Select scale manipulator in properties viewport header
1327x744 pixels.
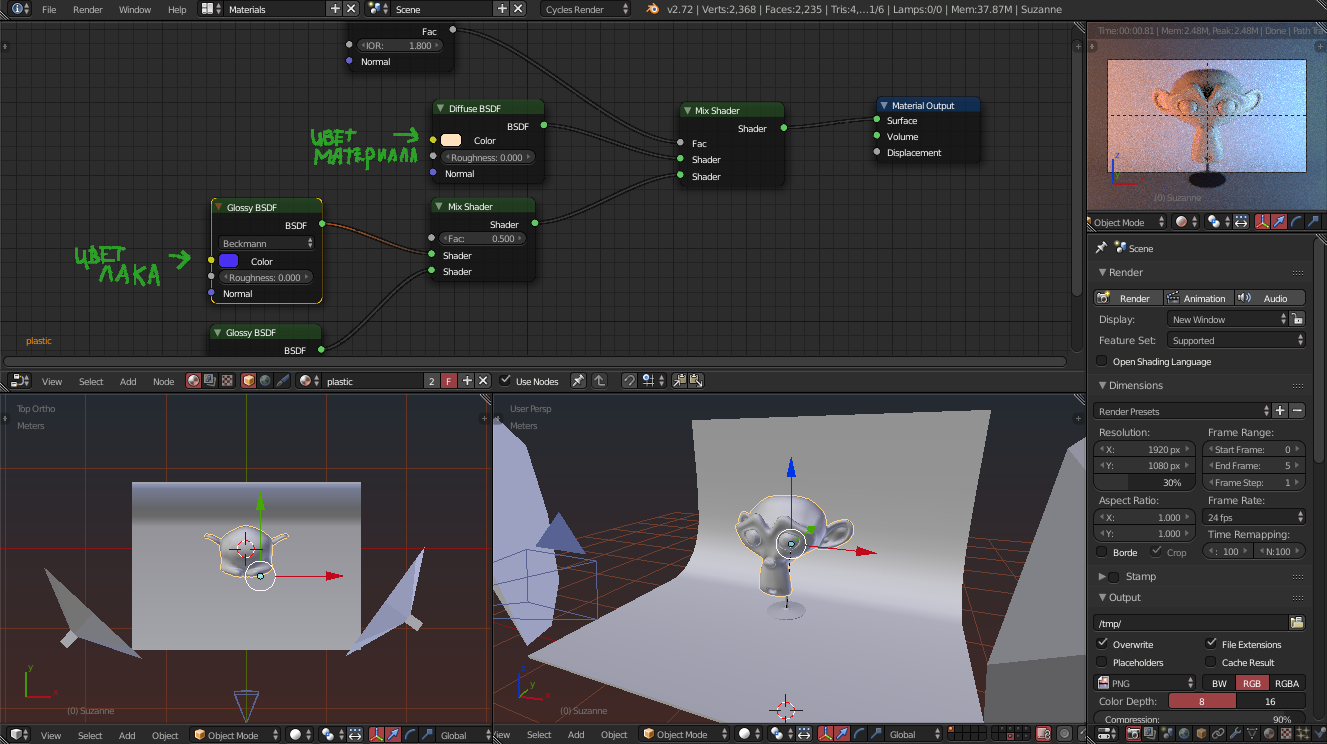tap(1311, 222)
